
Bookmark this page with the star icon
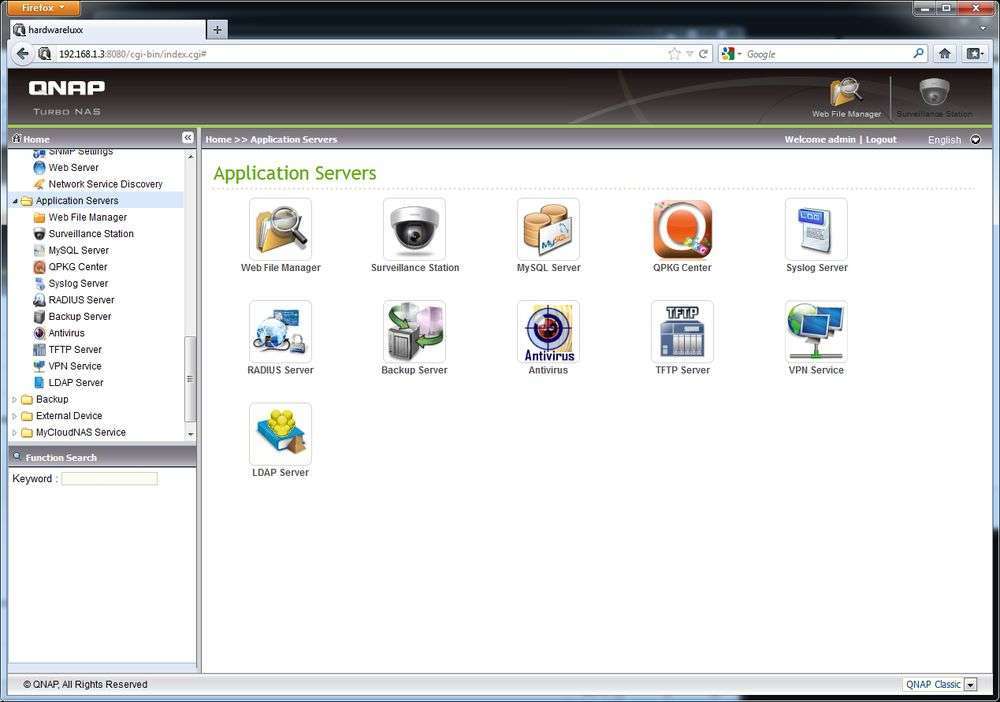pos(674,54)
